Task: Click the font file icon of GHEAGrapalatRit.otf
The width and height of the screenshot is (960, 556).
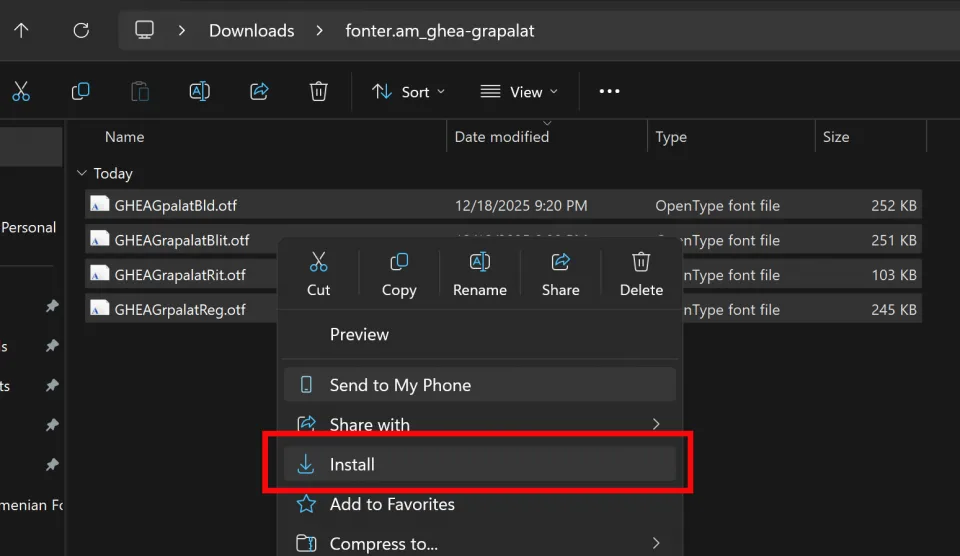Action: coord(100,274)
